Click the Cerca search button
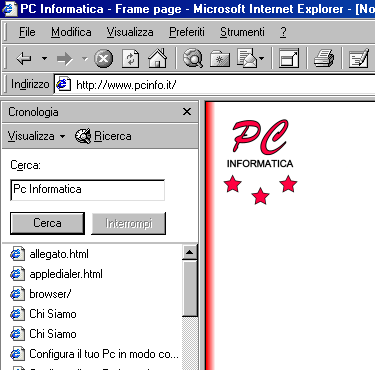 click(x=47, y=223)
